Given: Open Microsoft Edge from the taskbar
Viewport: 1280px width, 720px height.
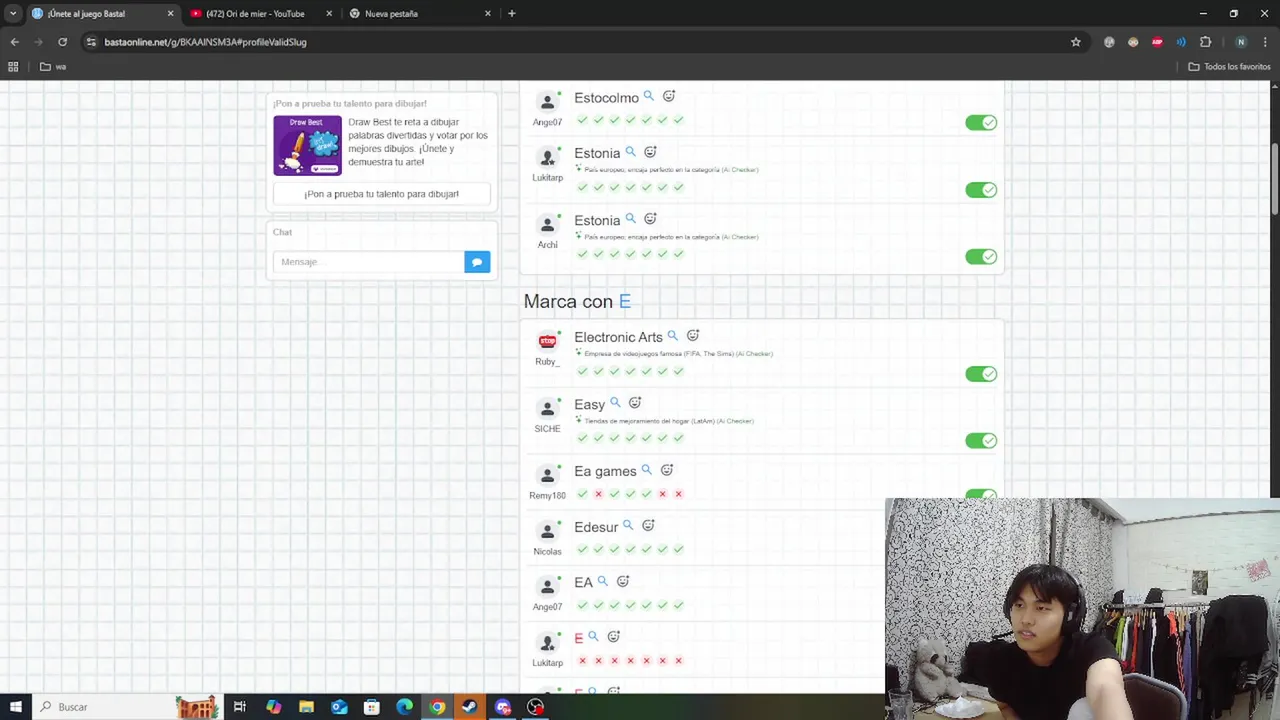Looking at the screenshot, I should point(404,707).
